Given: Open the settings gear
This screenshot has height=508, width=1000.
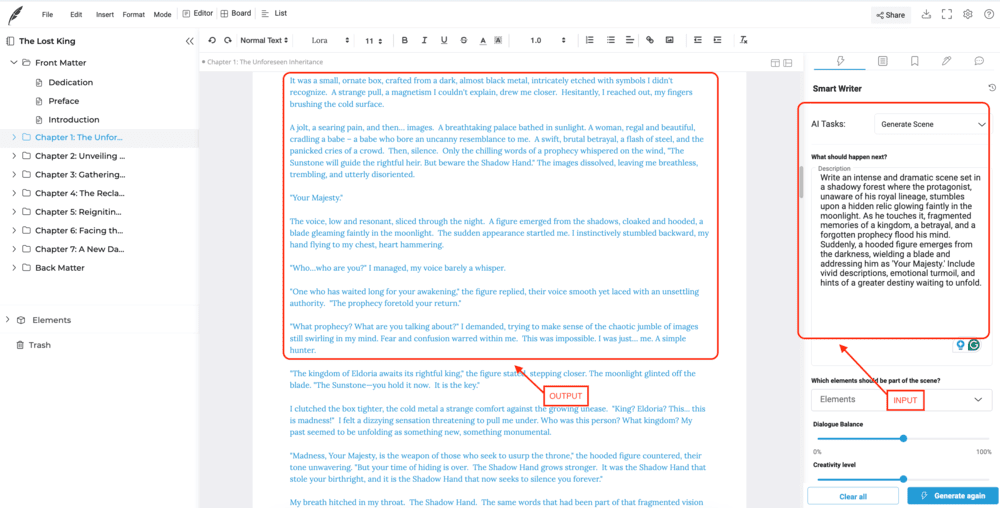Looking at the screenshot, I should (967, 14).
